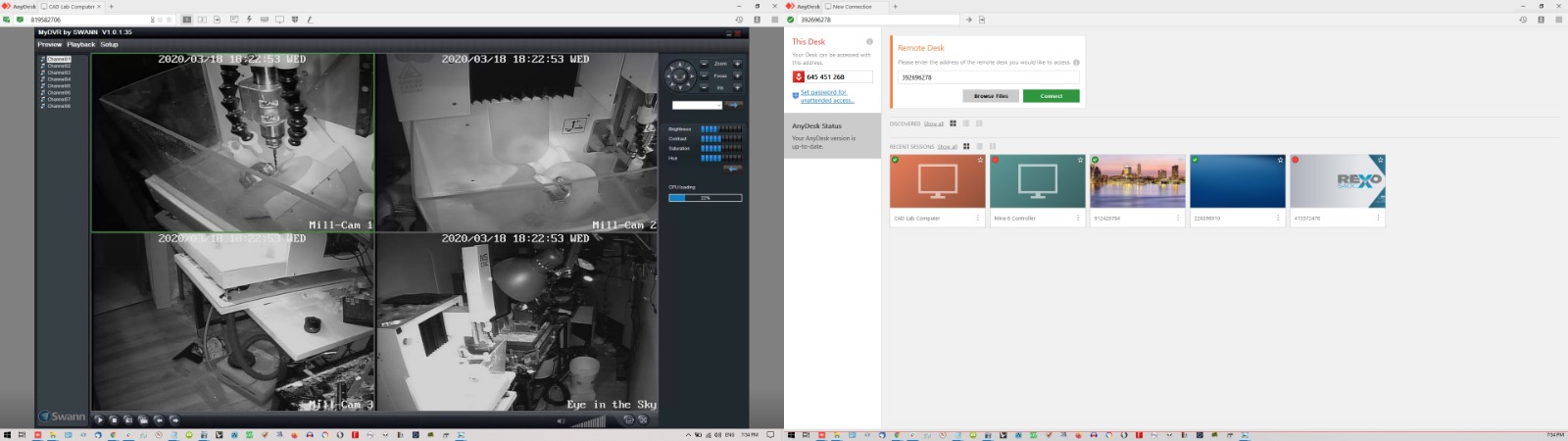Open the CAD Lab Computer session thumbnail
Screen dimensions: 1568x441
click(937, 181)
